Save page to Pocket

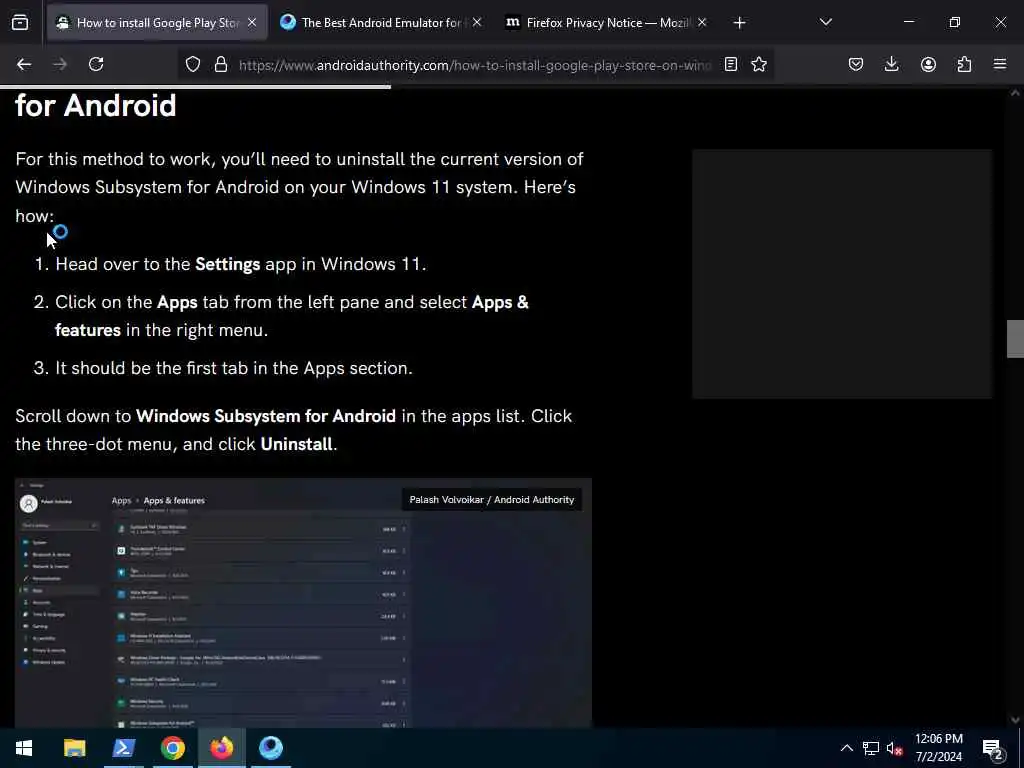coord(856,65)
